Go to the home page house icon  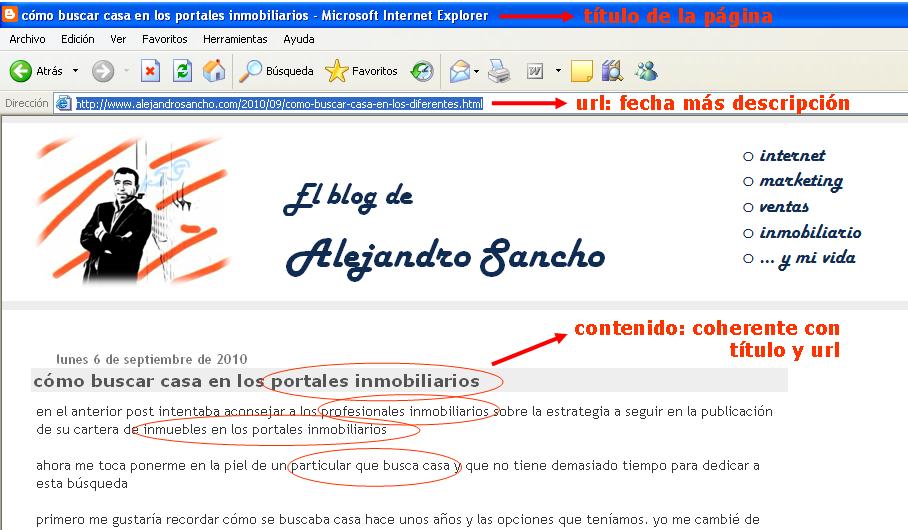tap(214, 71)
